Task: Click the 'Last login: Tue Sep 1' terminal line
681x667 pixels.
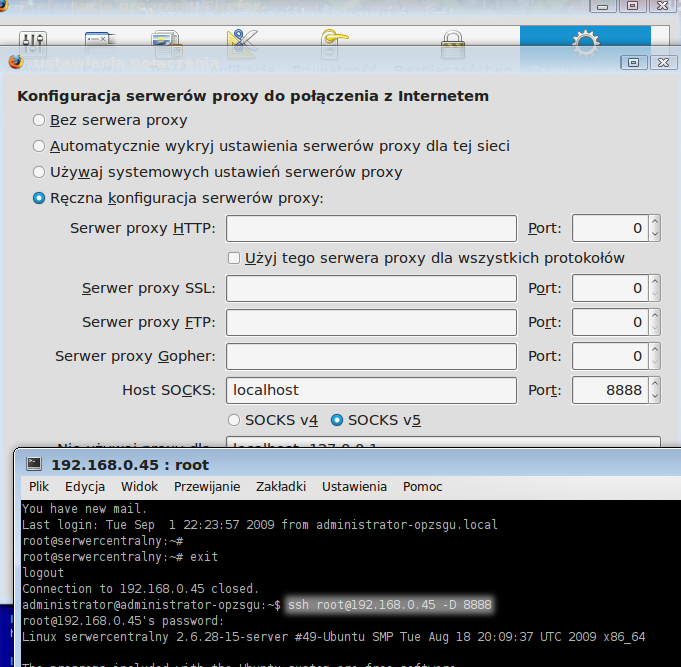Action: pyautogui.click(x=260, y=525)
